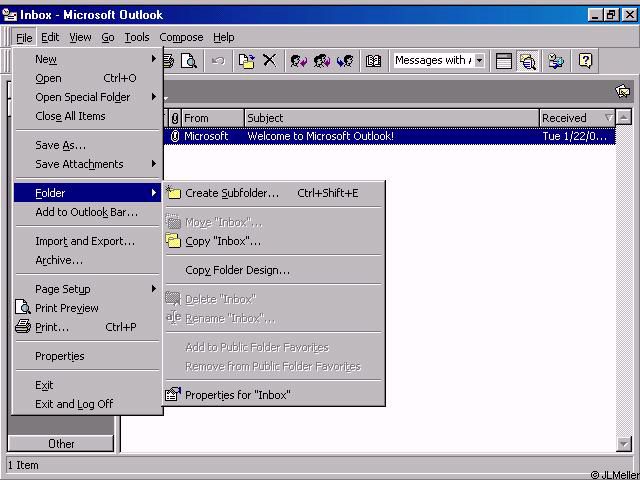Image resolution: width=640 pixels, height=480 pixels.
Task: Click the Move to Folder toolbar icon
Action: point(247,61)
